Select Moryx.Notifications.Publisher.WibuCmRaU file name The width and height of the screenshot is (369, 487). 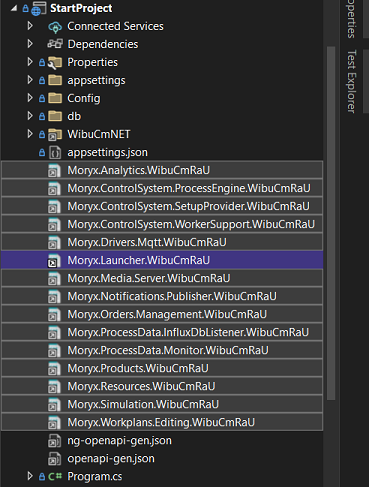click(x=172, y=296)
